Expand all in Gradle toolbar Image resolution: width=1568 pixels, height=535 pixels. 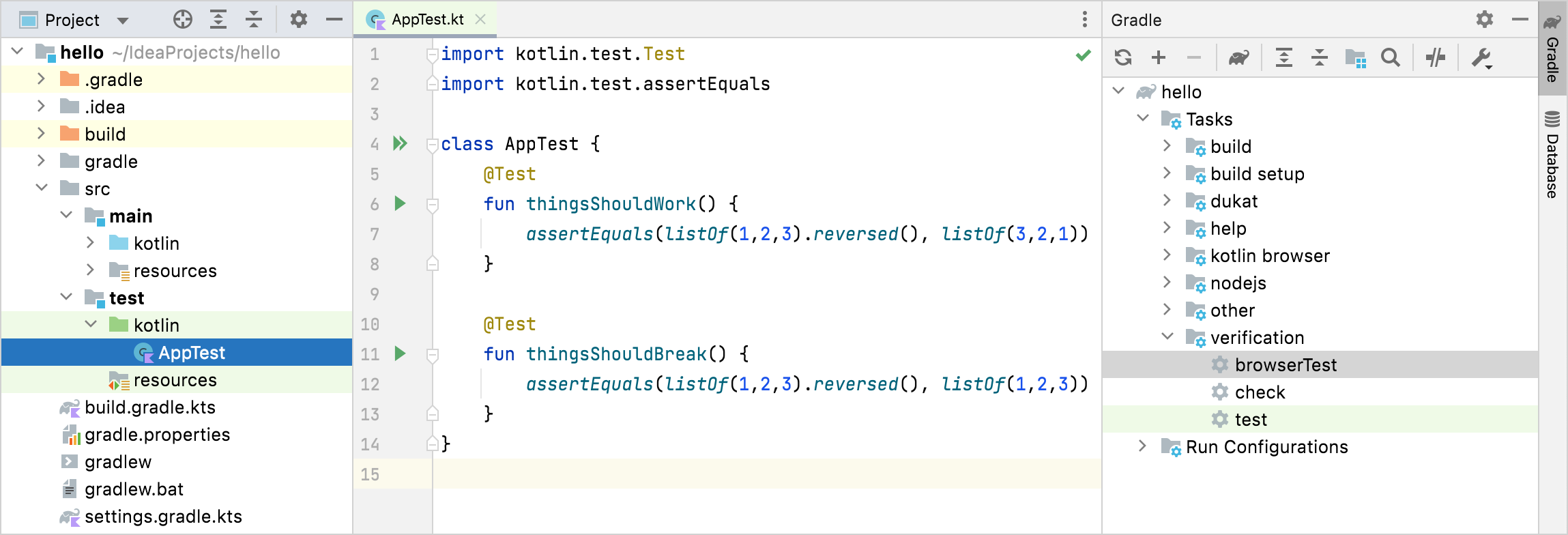[1284, 57]
